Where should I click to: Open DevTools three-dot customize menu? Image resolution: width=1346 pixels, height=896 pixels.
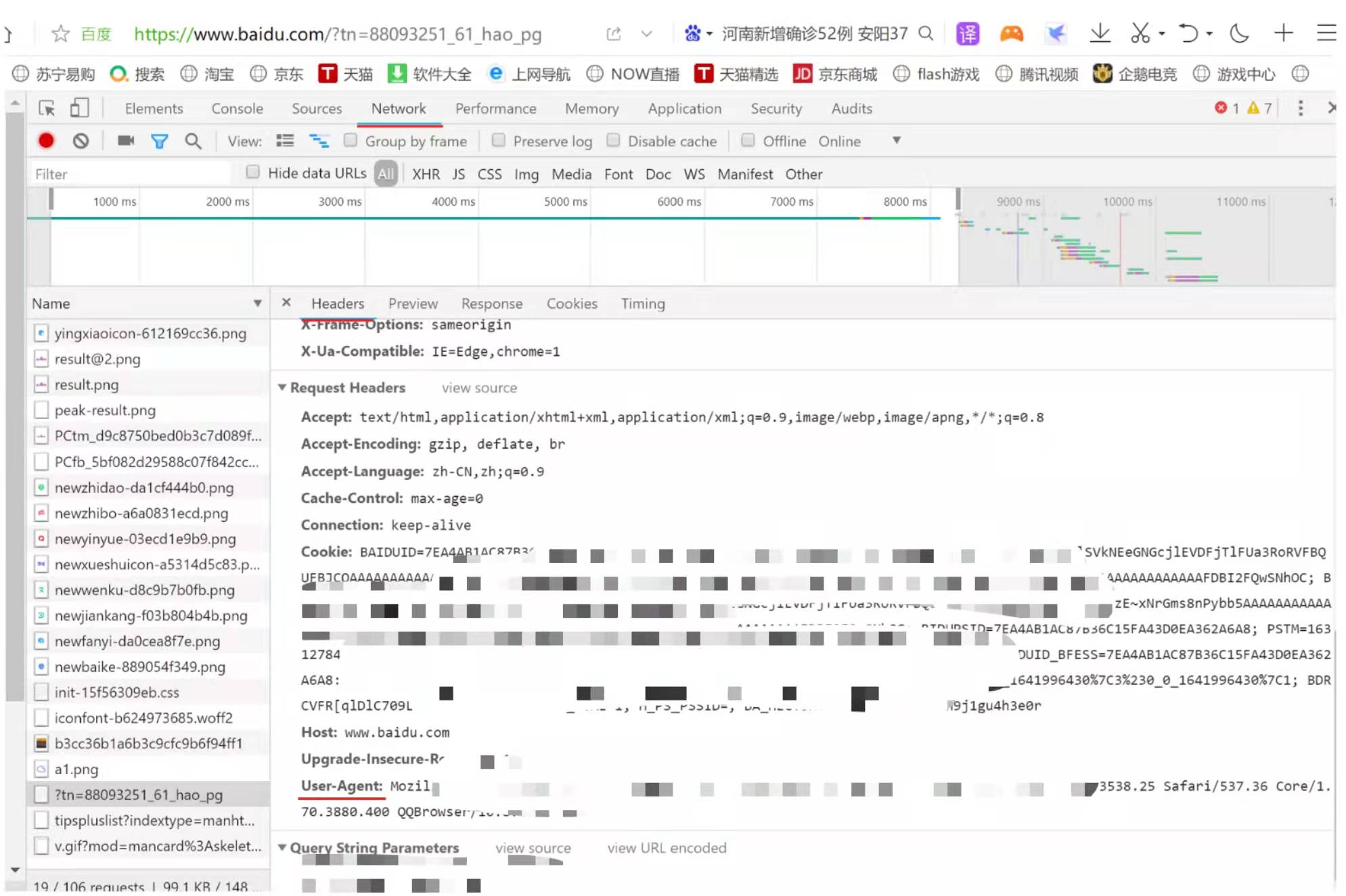point(1300,108)
